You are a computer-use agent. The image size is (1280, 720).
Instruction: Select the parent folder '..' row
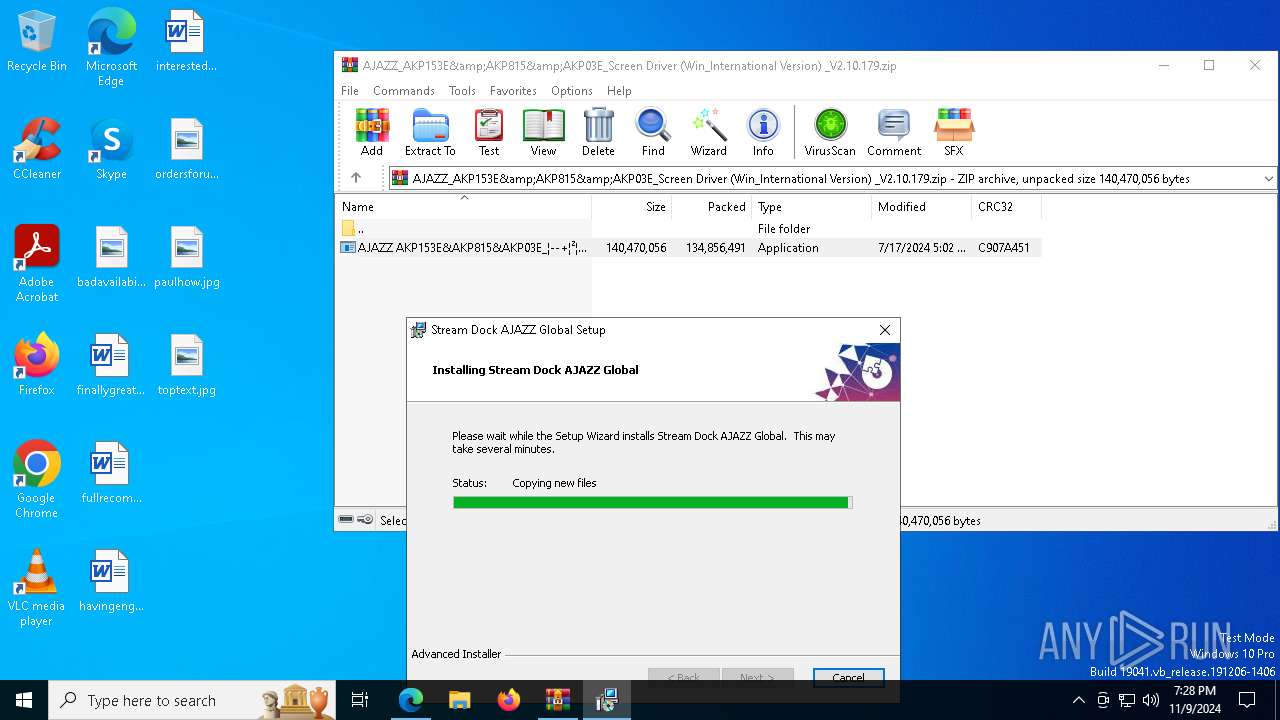[688, 229]
